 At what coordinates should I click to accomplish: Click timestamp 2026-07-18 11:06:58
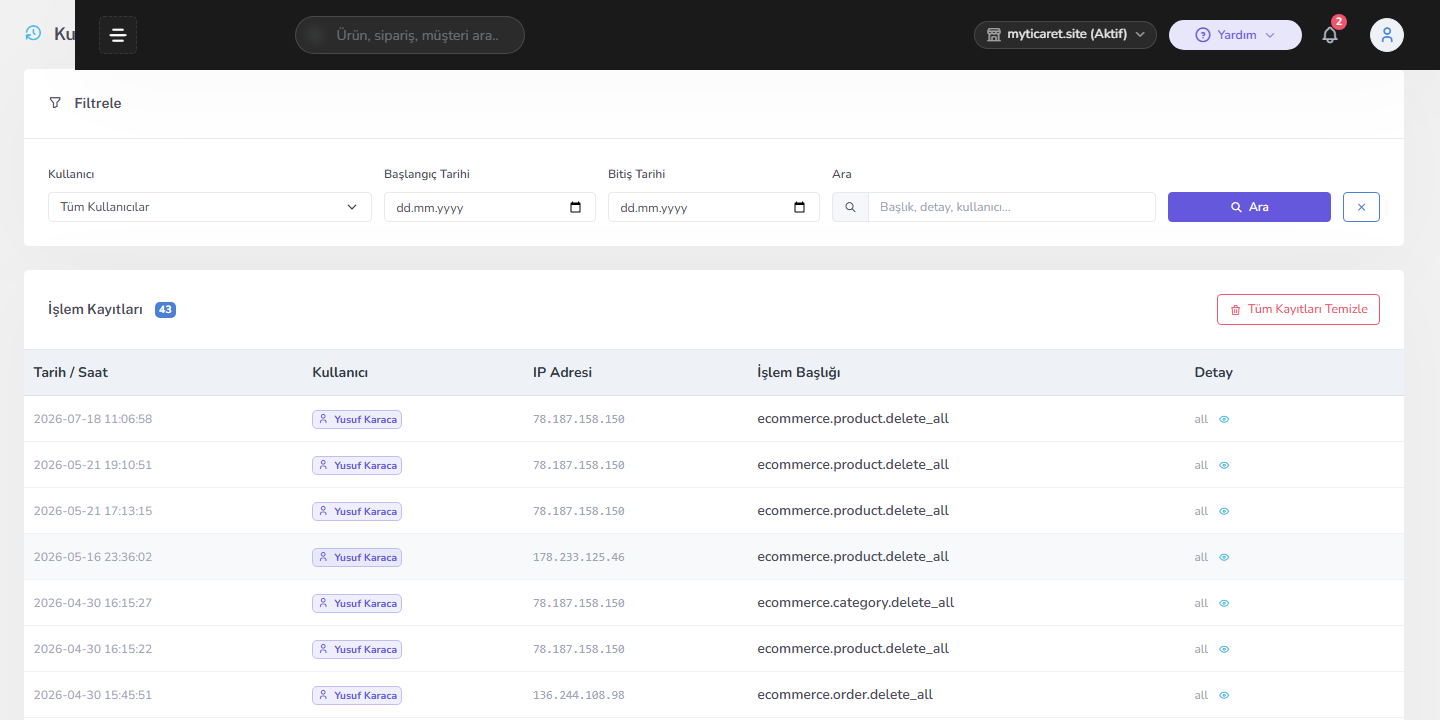[93, 419]
